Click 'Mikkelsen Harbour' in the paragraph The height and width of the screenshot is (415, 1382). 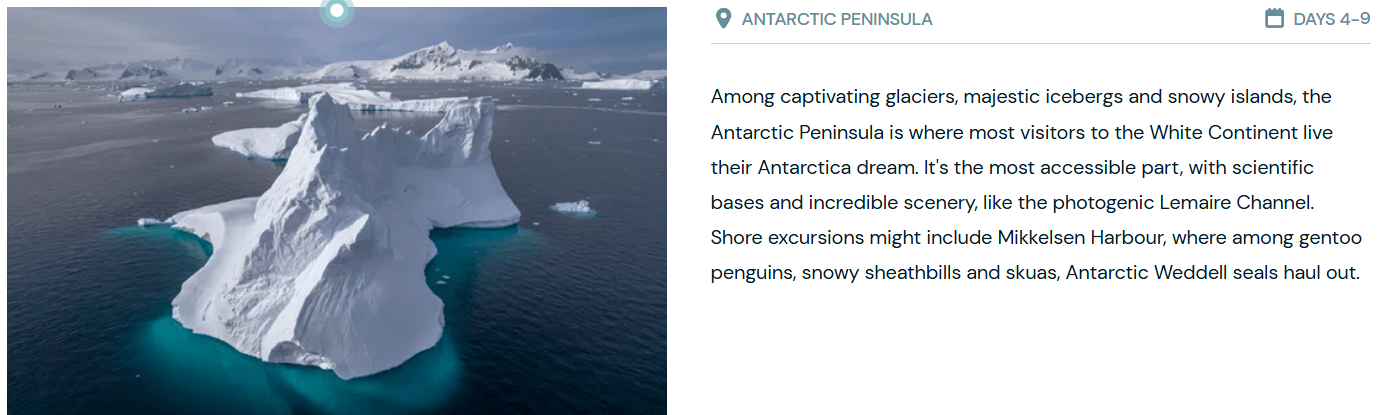[1070, 237]
